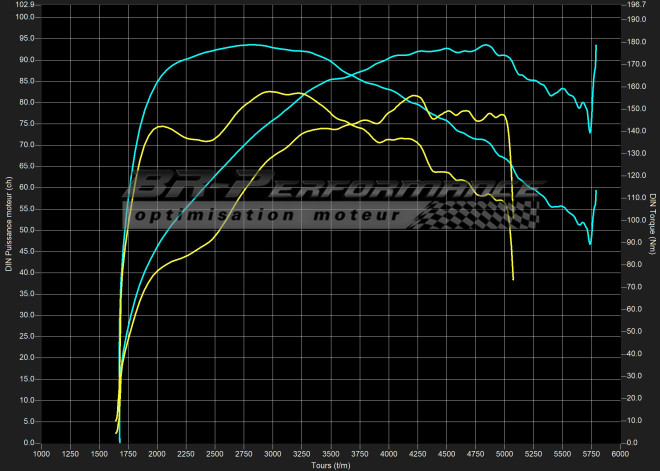Click bottom end of yellow curve drop-off
This screenshot has height=471, width=660.
[x=513, y=279]
